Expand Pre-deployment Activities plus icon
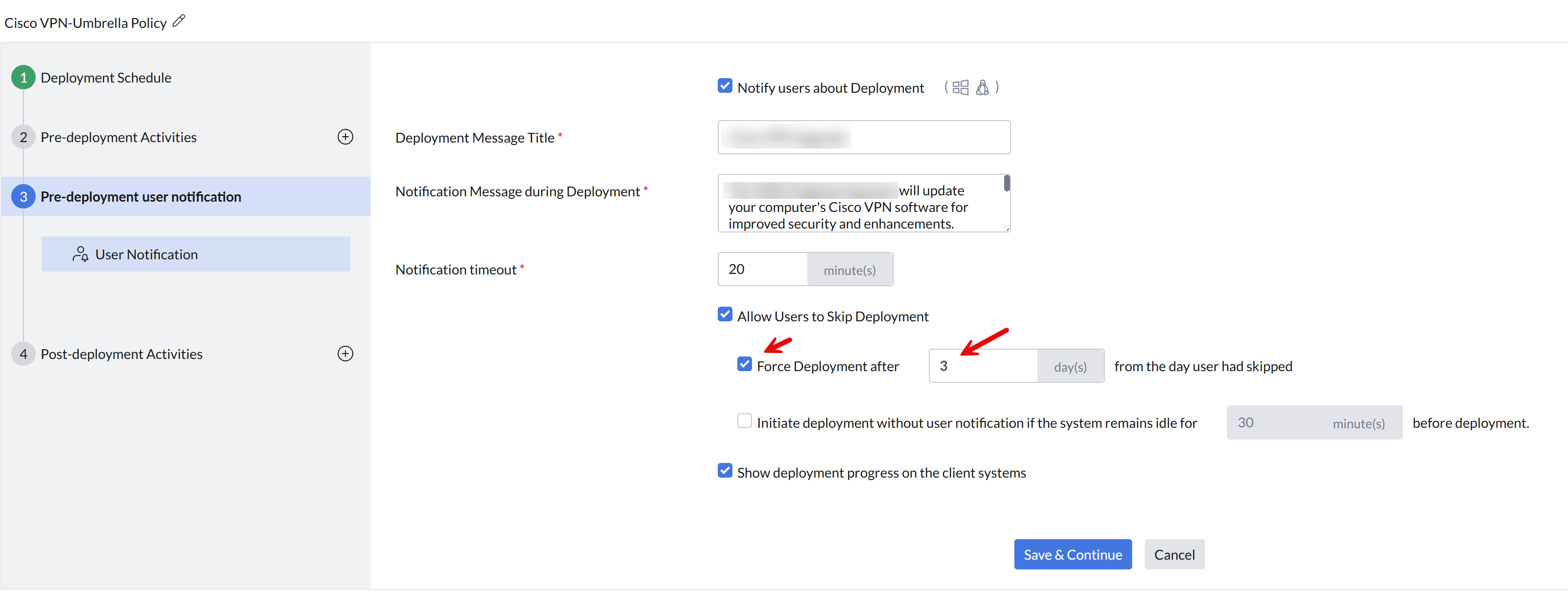The image size is (1568, 608). (345, 137)
